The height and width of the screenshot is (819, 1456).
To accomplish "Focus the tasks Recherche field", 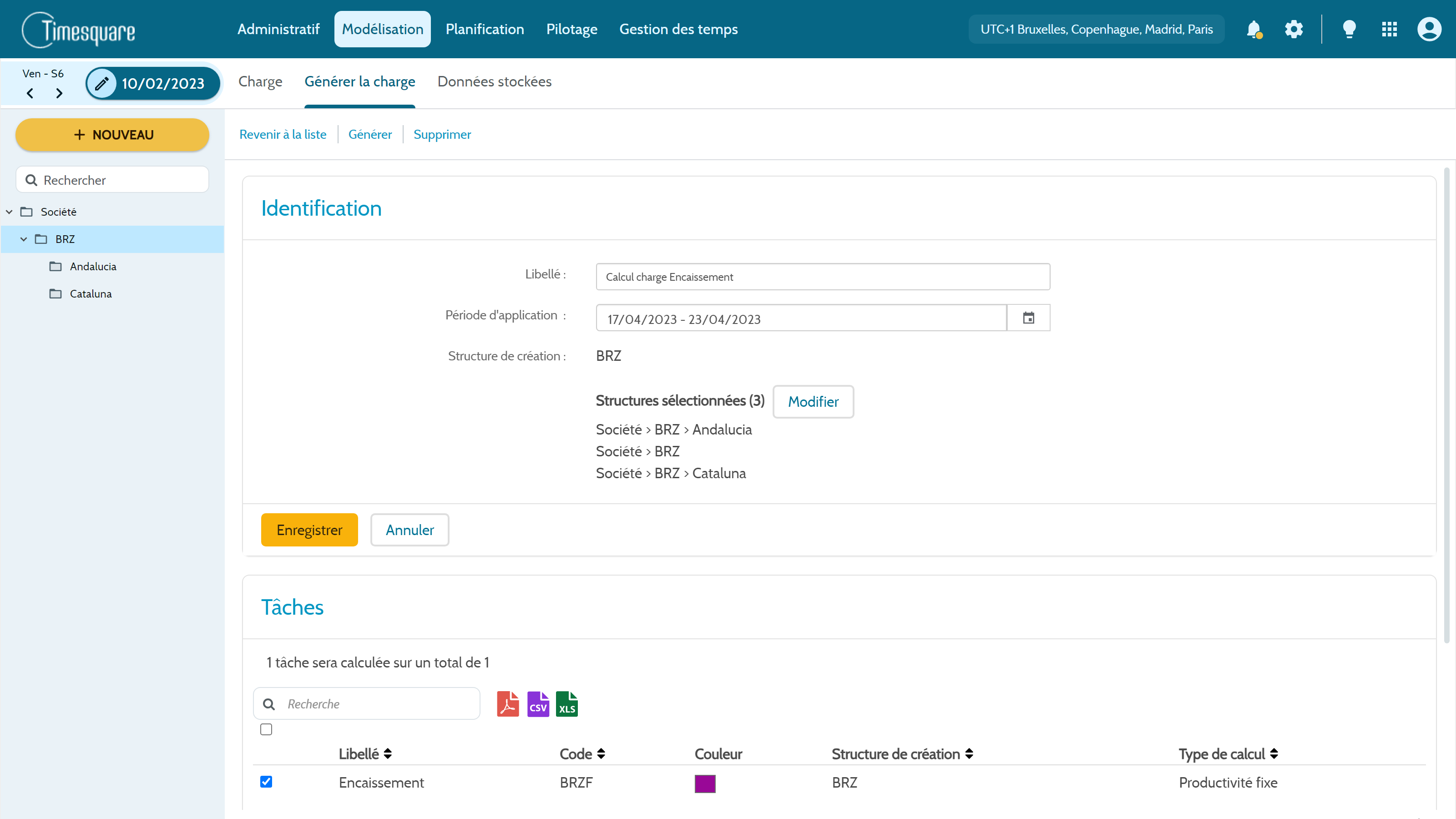I will [x=366, y=704].
